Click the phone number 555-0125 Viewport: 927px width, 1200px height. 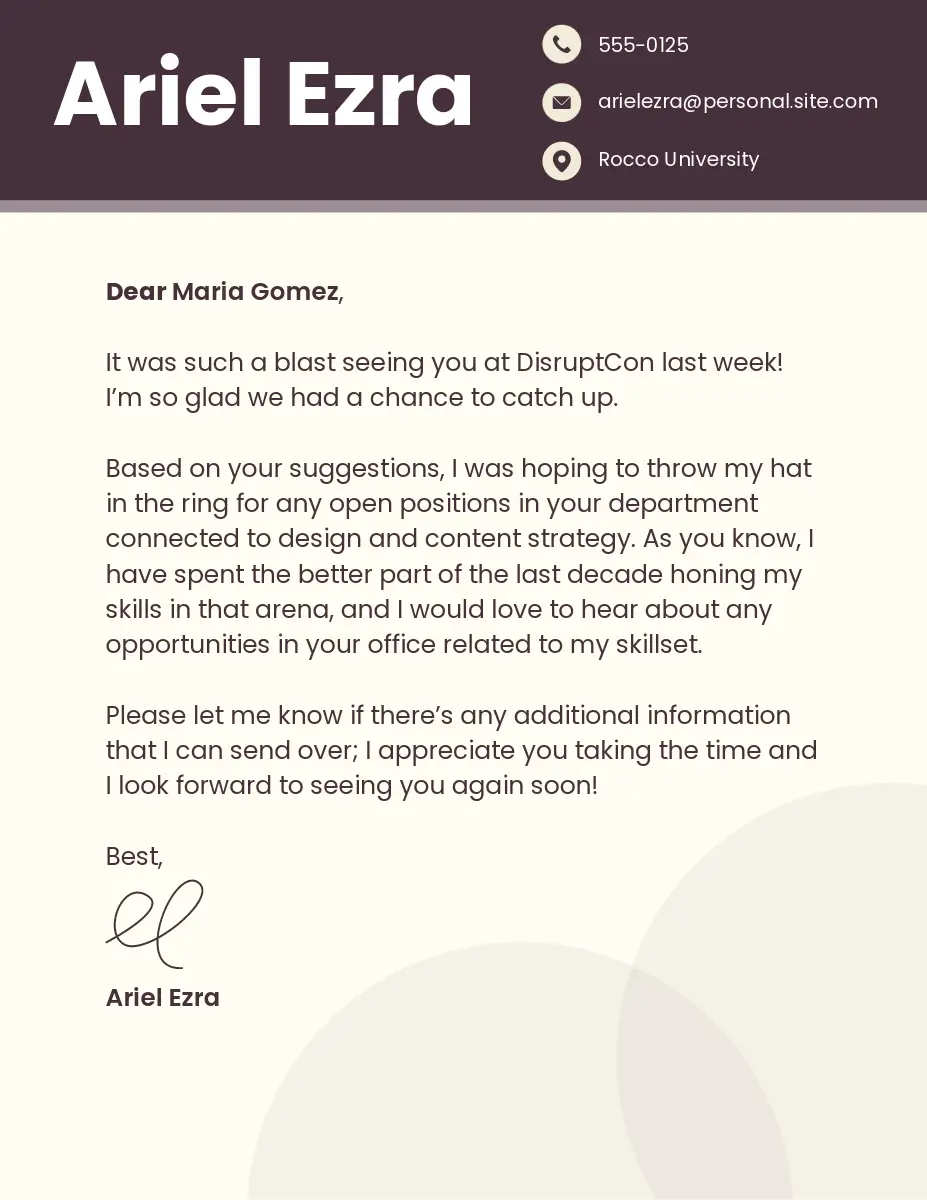643,45
